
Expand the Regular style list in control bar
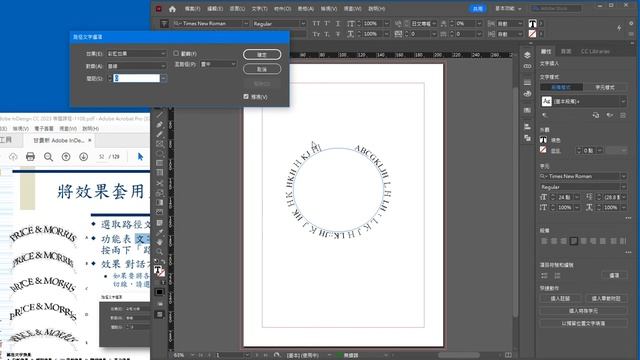[303, 24]
